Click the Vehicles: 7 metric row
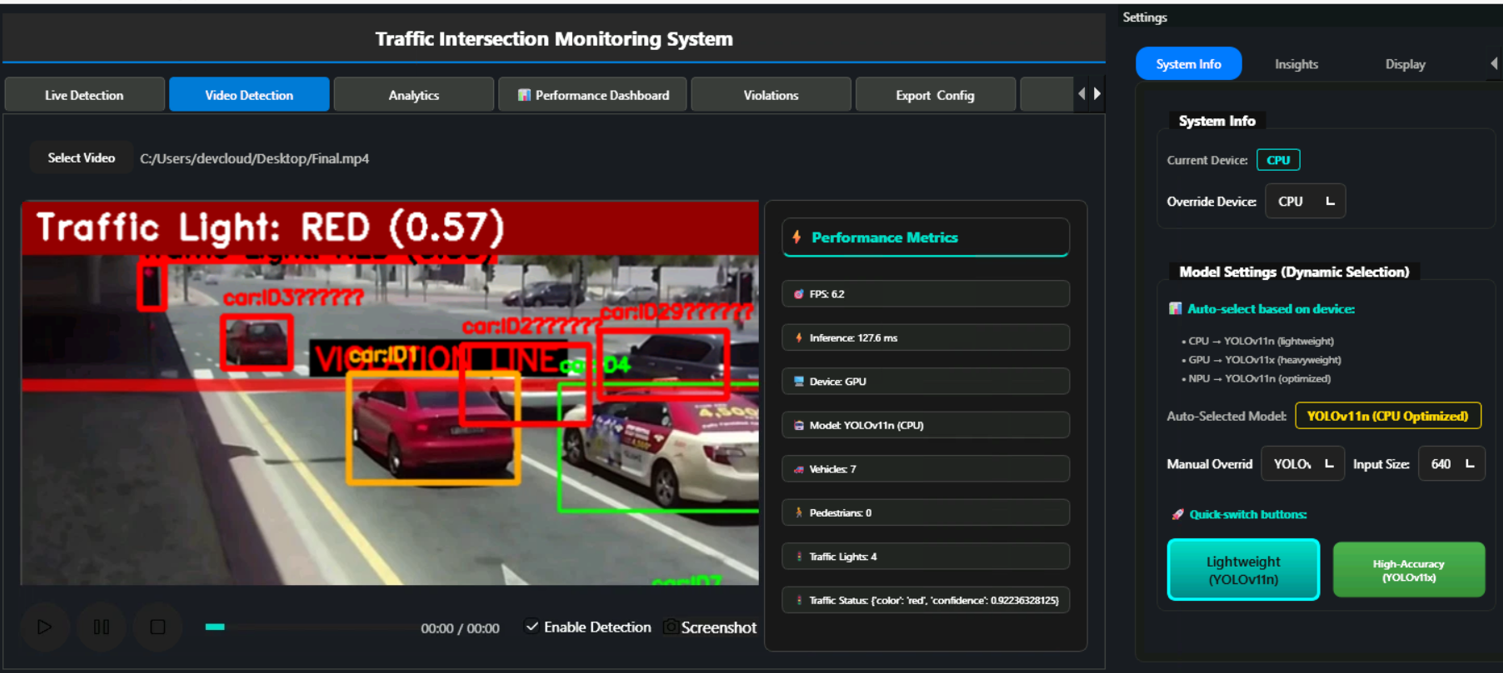Screen dimensions: 1503x673 [x=926, y=469]
